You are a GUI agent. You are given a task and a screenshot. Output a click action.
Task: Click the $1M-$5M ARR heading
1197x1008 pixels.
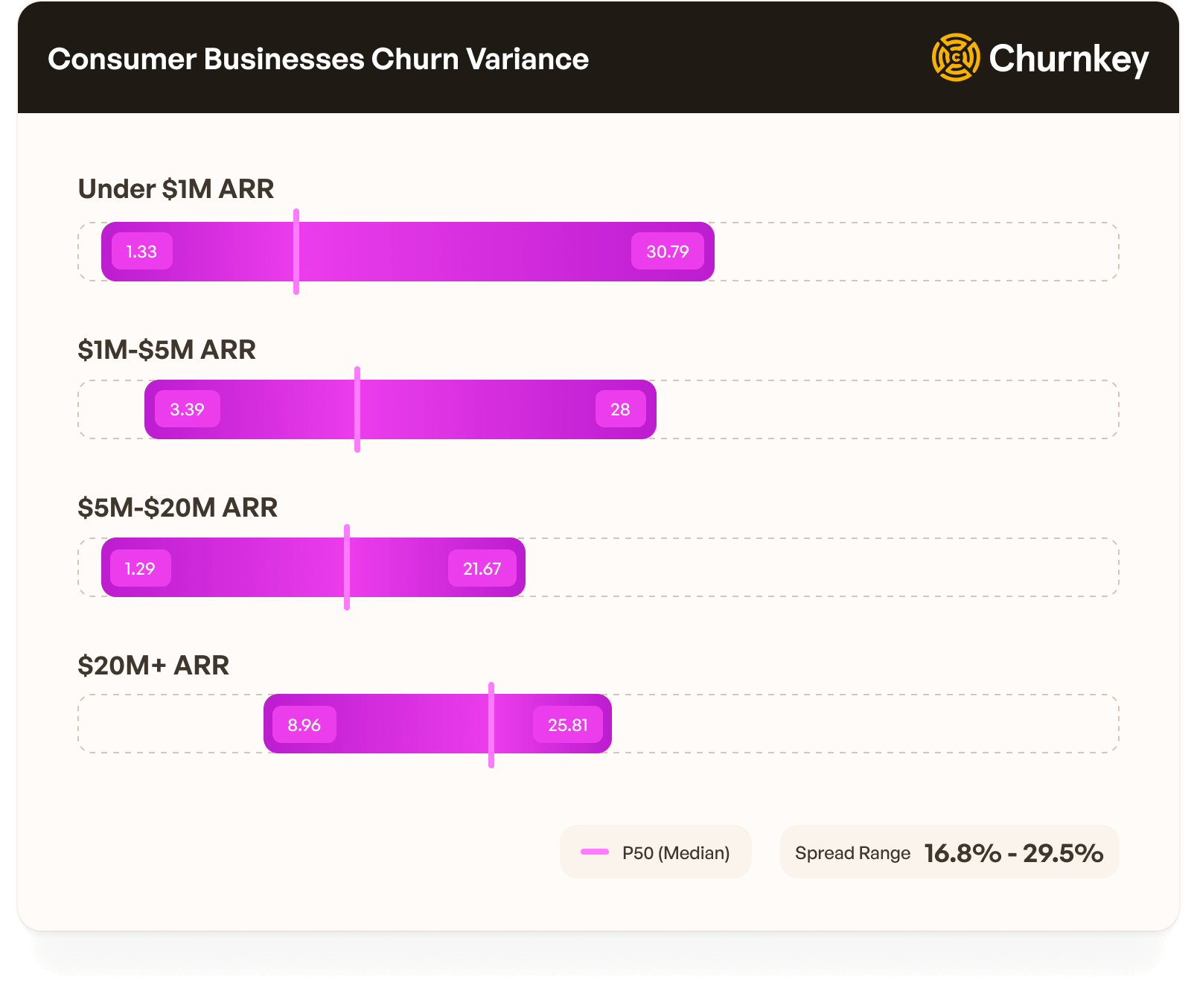click(x=167, y=349)
